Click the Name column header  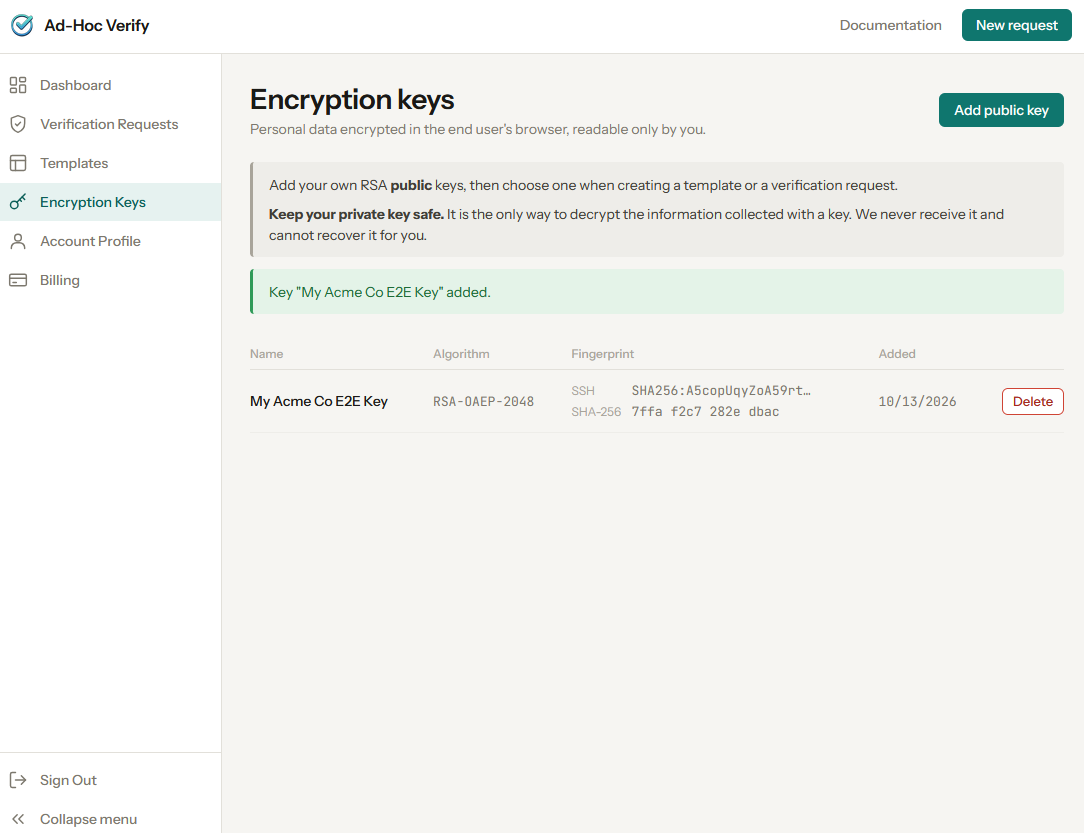[266, 354]
